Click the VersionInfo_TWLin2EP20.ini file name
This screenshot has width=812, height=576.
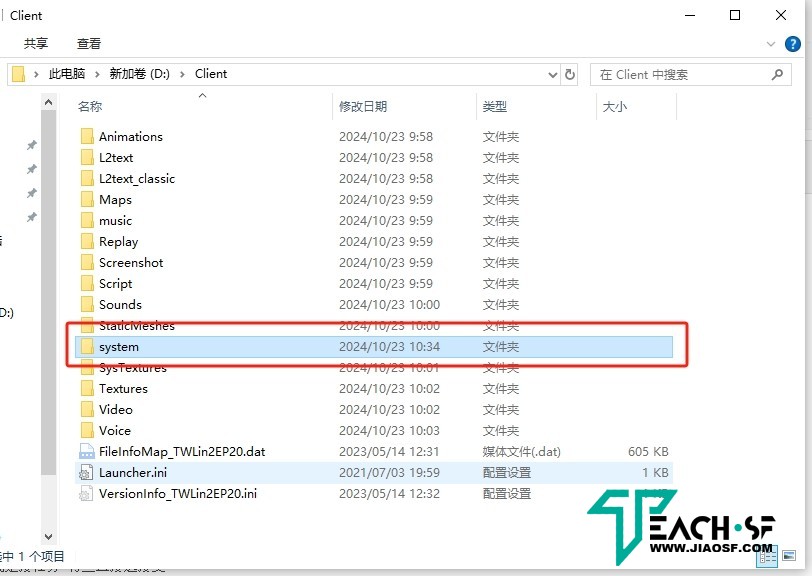178,494
